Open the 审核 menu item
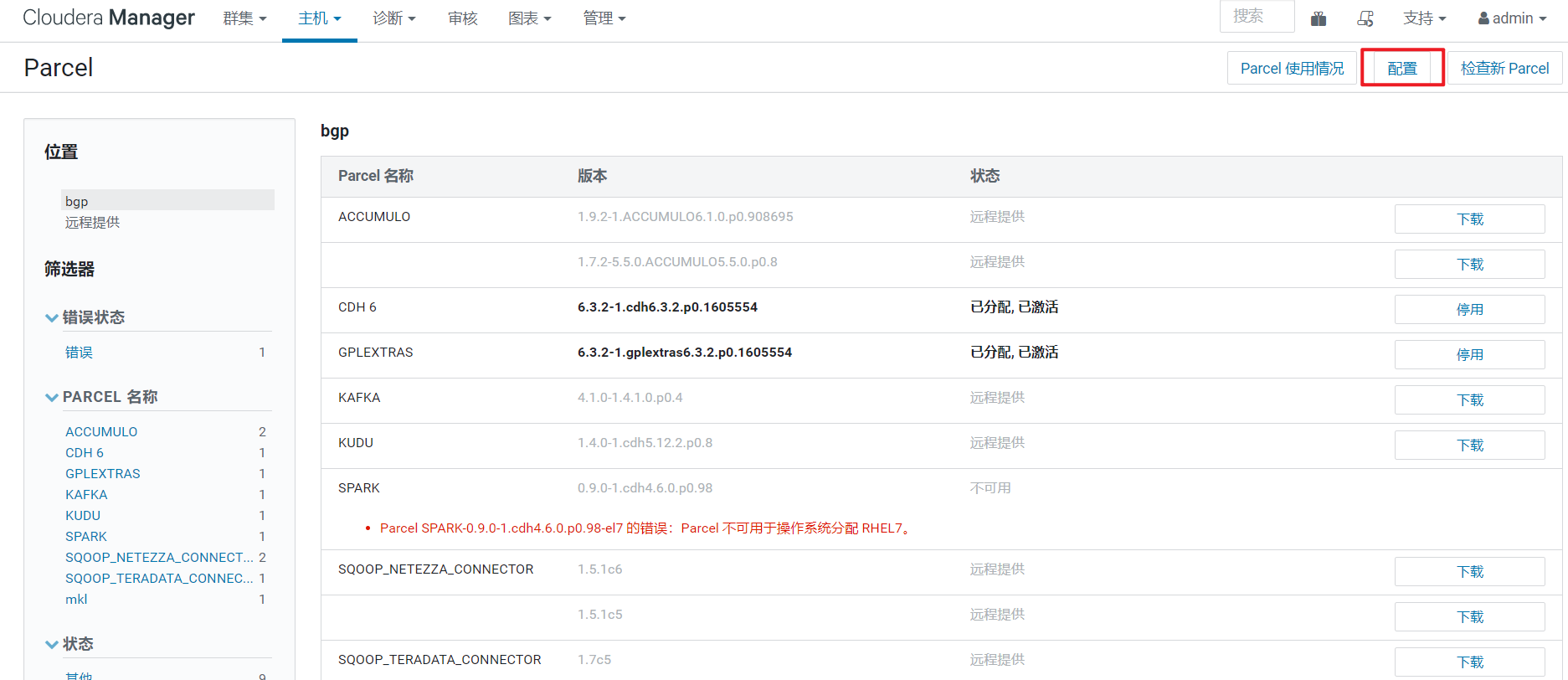 pyautogui.click(x=463, y=18)
